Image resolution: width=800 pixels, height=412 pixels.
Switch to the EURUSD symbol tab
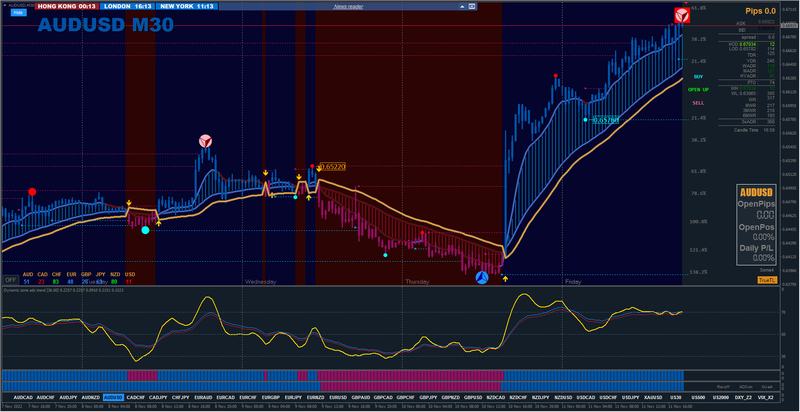337,397
